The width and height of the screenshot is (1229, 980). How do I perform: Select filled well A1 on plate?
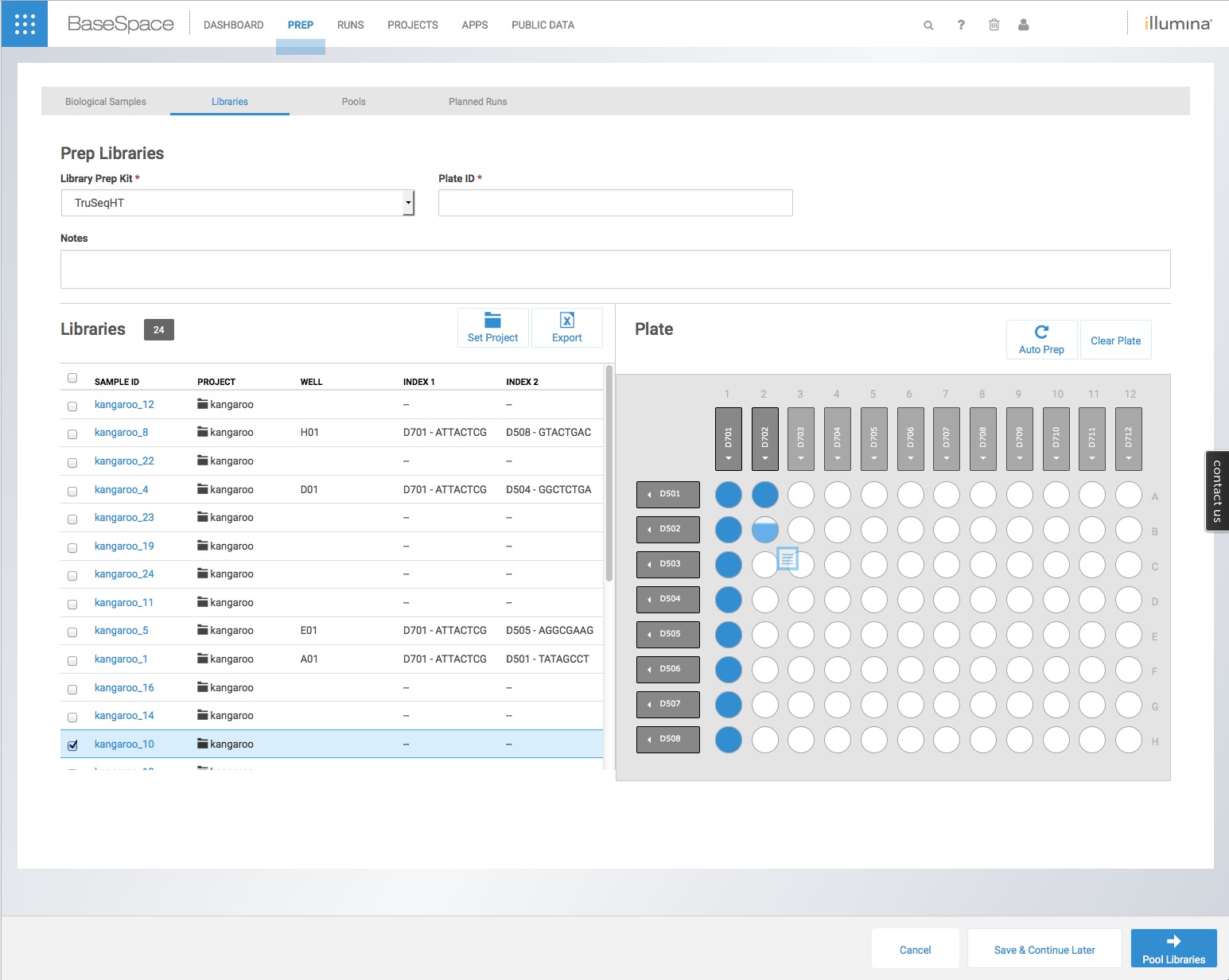pos(729,495)
